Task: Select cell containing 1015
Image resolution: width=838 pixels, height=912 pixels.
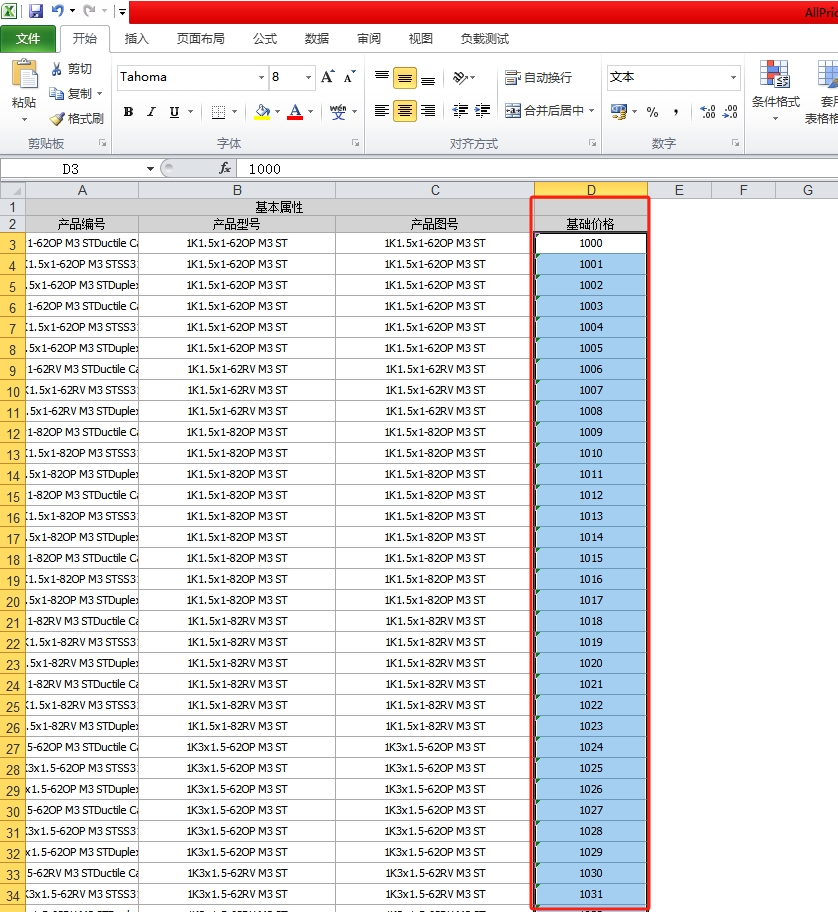Action: (x=591, y=558)
